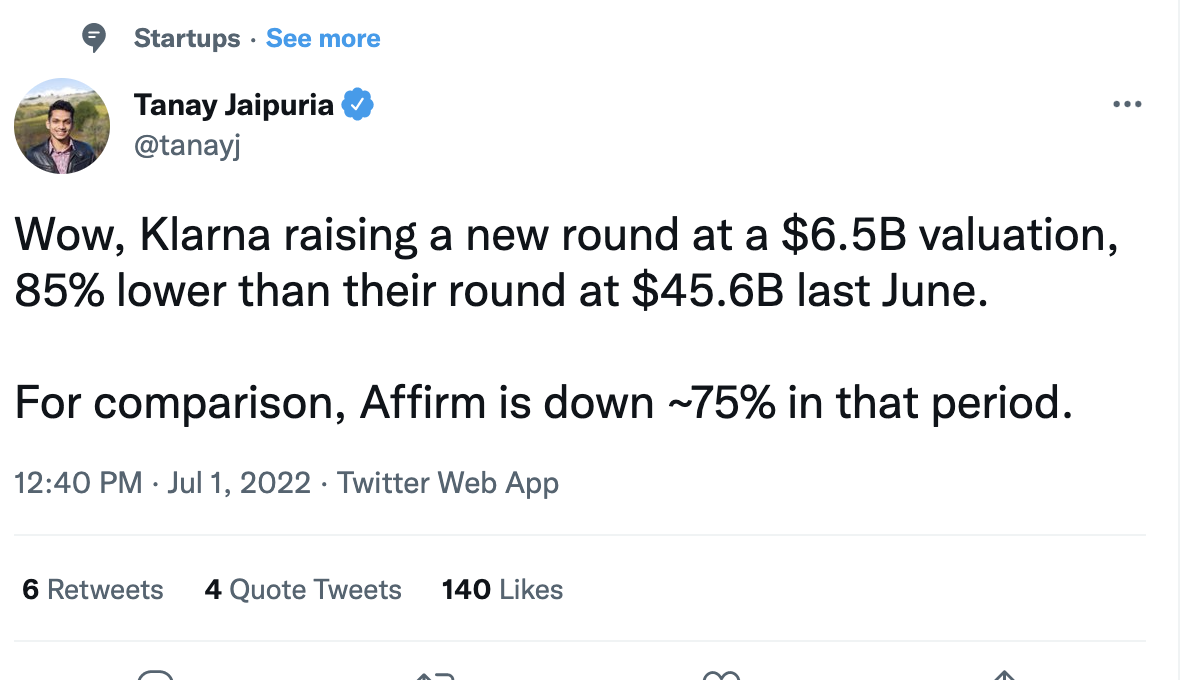The width and height of the screenshot is (1184, 680).
Task: Click the "Twitter Web App" source link
Action: click(x=448, y=483)
